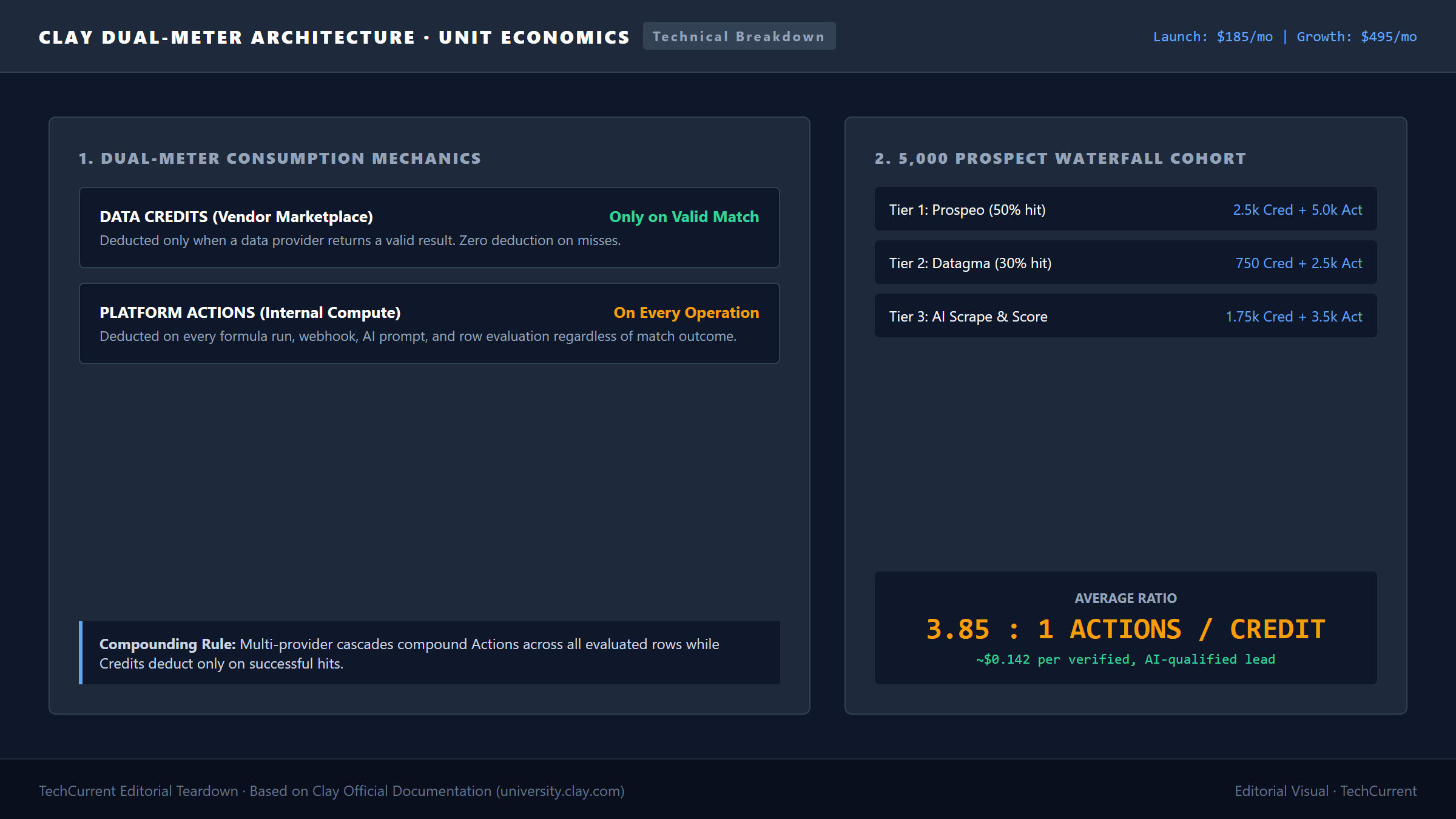Click the "Launch: $185/mo | Growth: $495/mo" pricing text
Viewport: 1456px width, 819px height.
pyautogui.click(x=1285, y=36)
